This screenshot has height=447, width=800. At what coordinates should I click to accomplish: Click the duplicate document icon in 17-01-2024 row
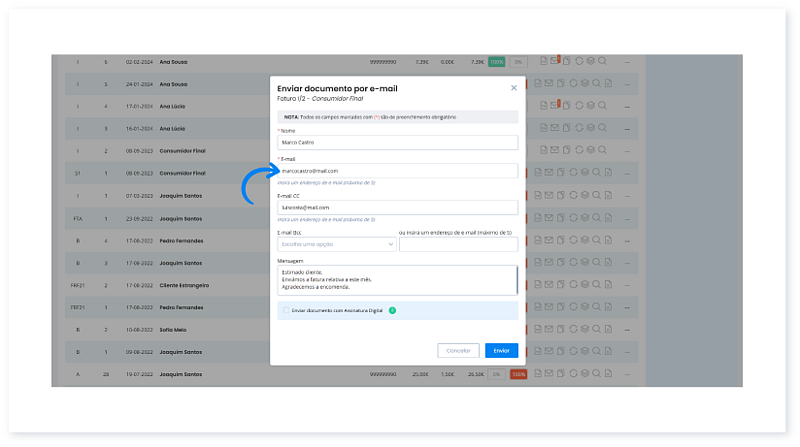click(x=566, y=106)
